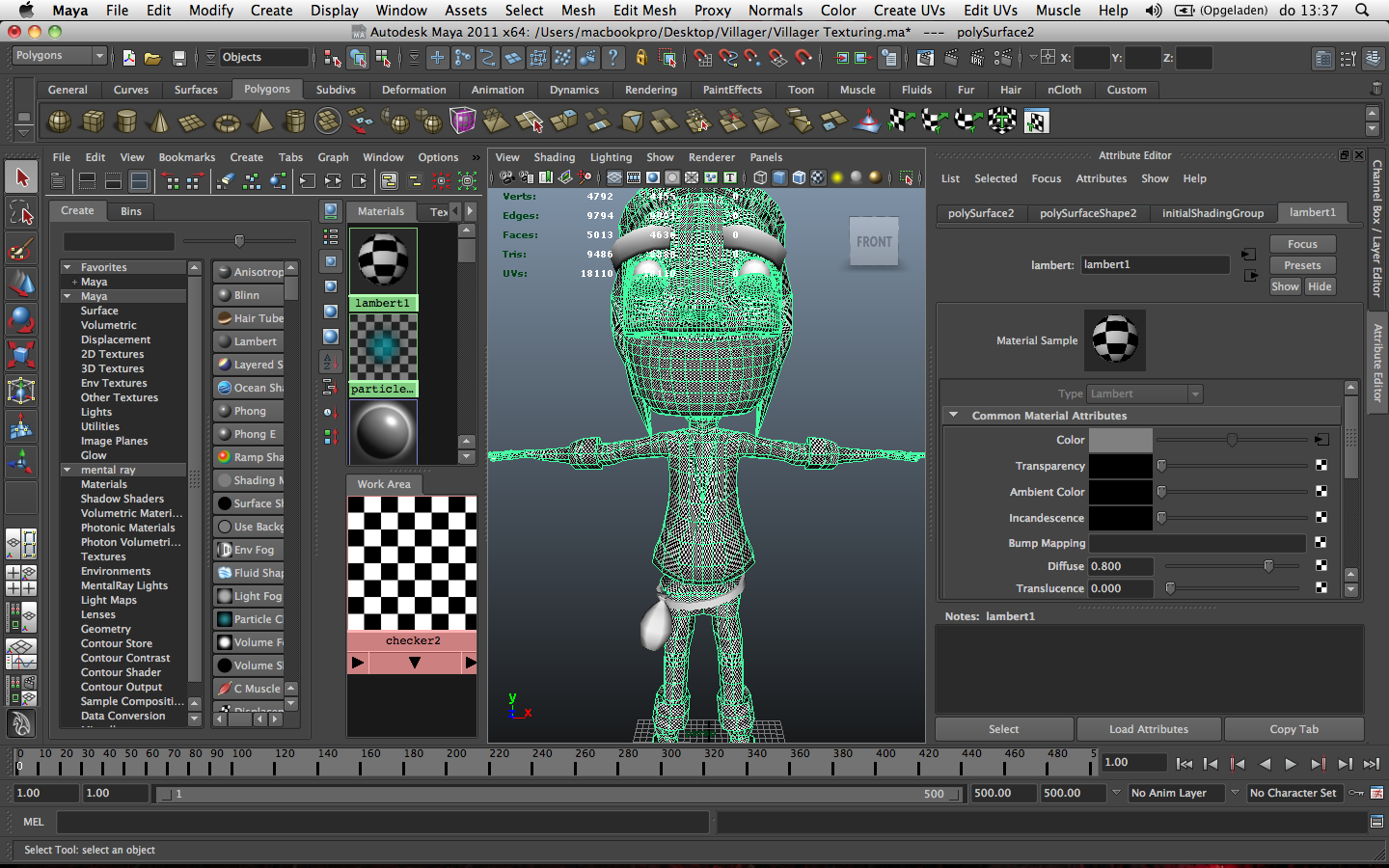Toggle the construction history icon
This screenshot has width=1389, height=868.
point(889,58)
